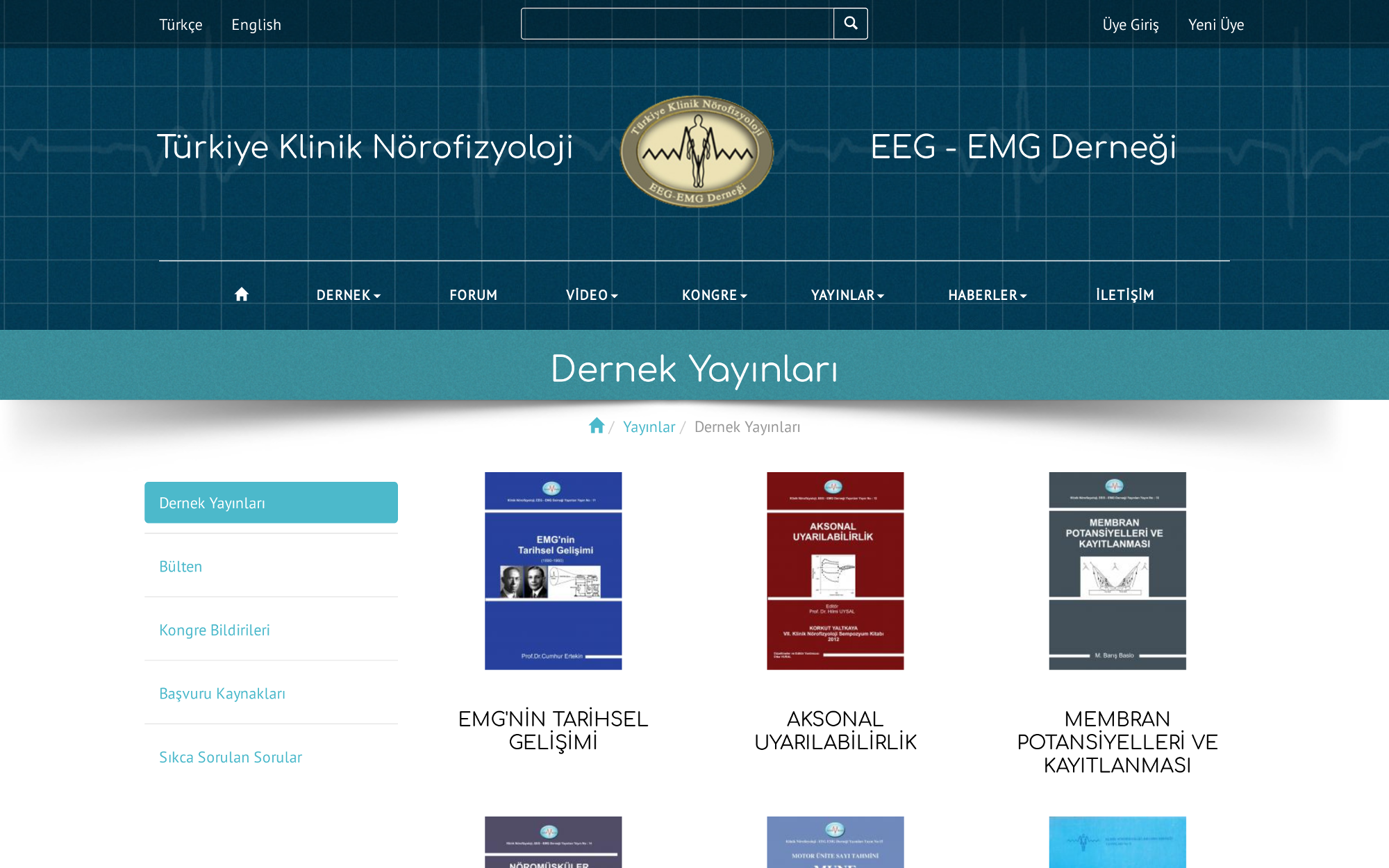The width and height of the screenshot is (1389, 868).
Task: Expand the VİDEO dropdown menu
Action: 592,295
